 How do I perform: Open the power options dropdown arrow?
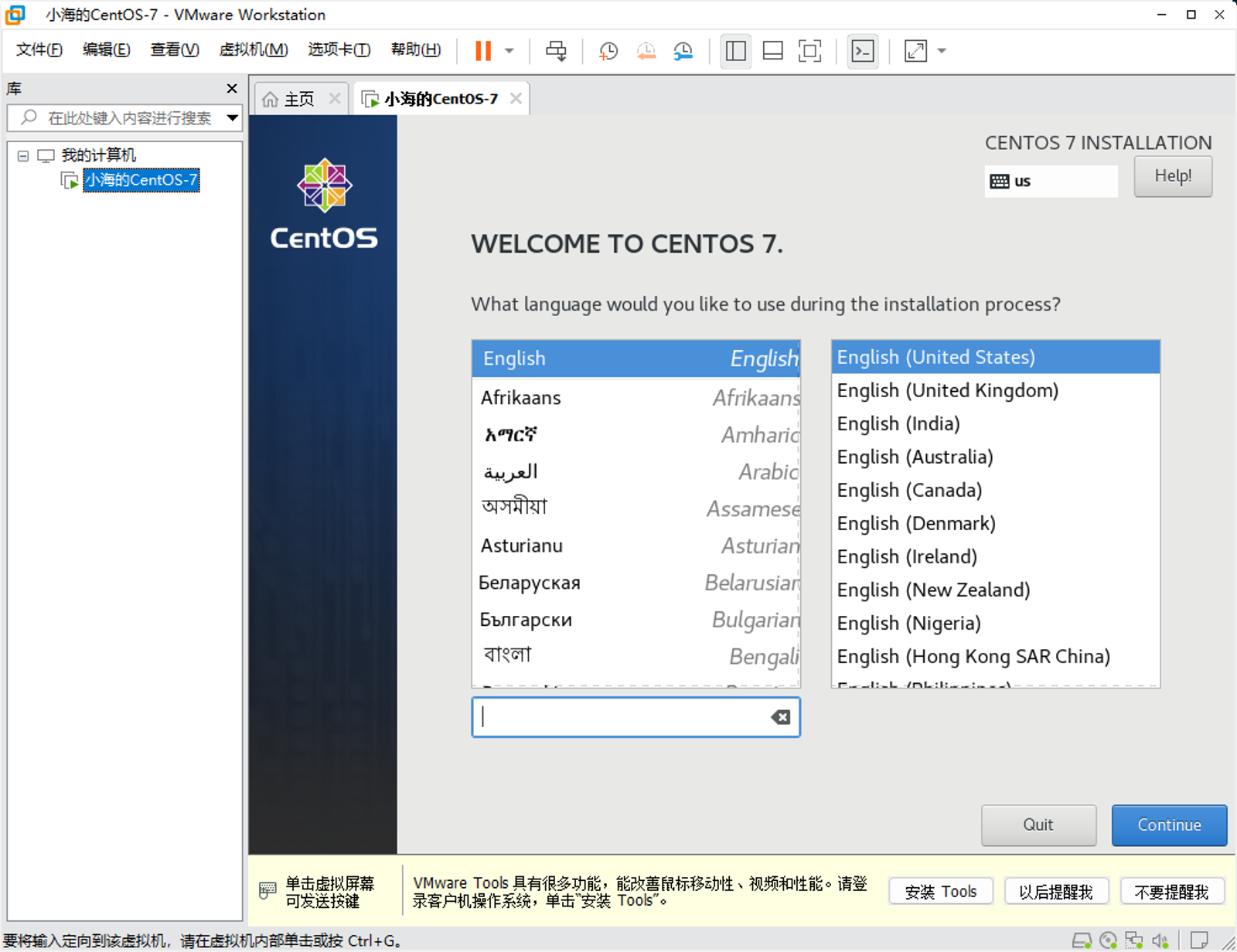509,51
